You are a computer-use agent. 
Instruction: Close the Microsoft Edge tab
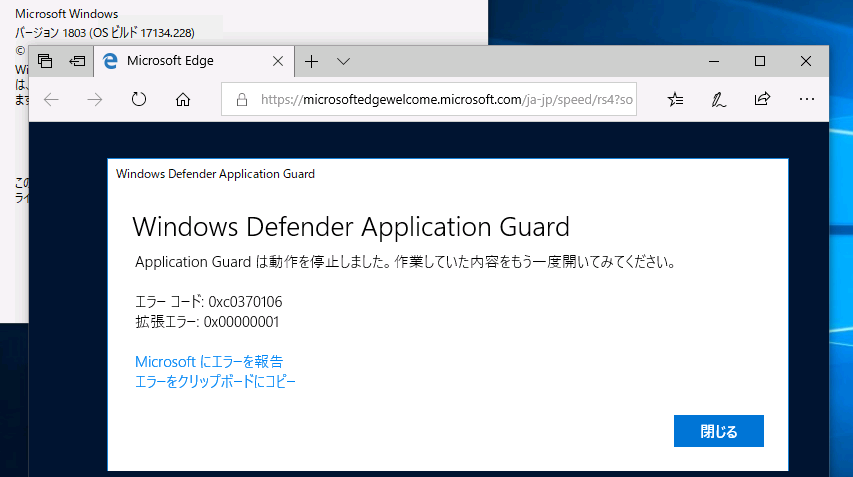point(278,61)
